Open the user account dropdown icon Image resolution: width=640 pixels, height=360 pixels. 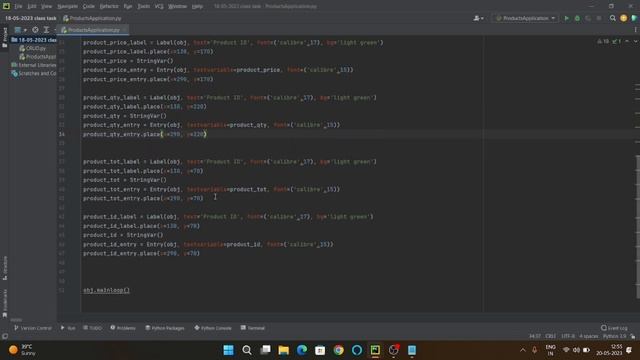(x=478, y=18)
